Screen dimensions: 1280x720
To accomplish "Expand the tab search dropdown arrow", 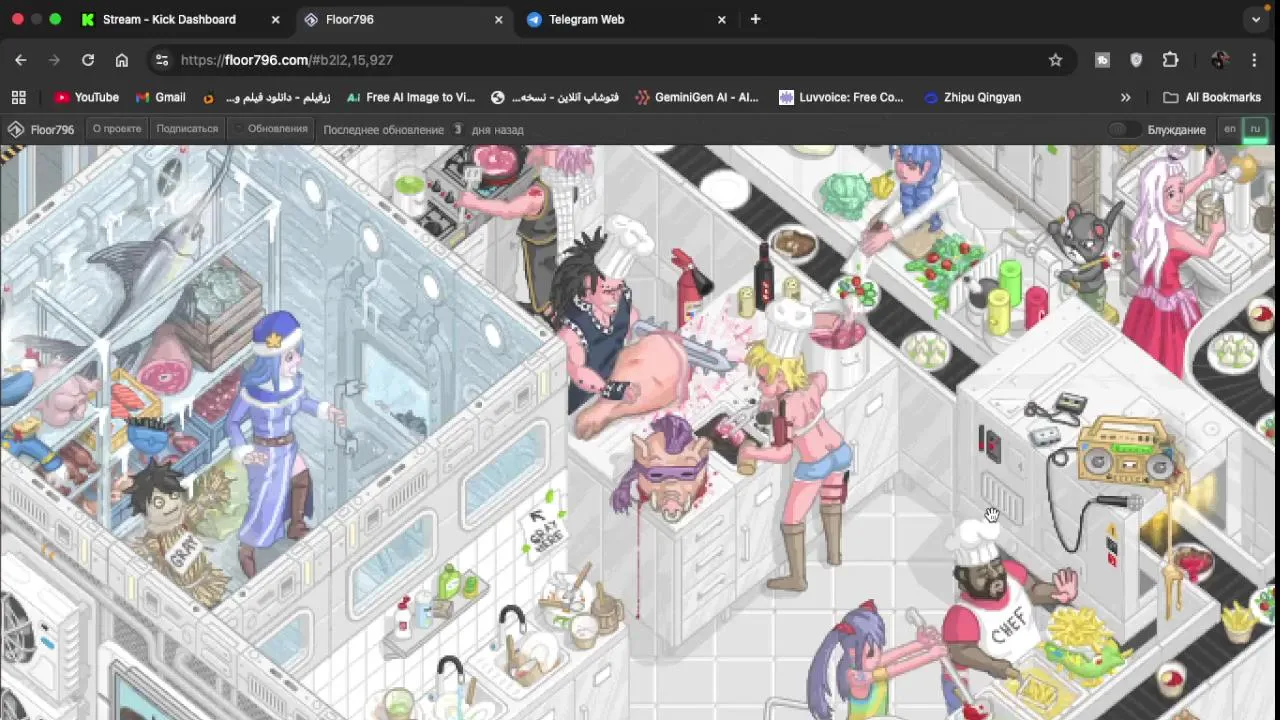I will coord(1256,19).
